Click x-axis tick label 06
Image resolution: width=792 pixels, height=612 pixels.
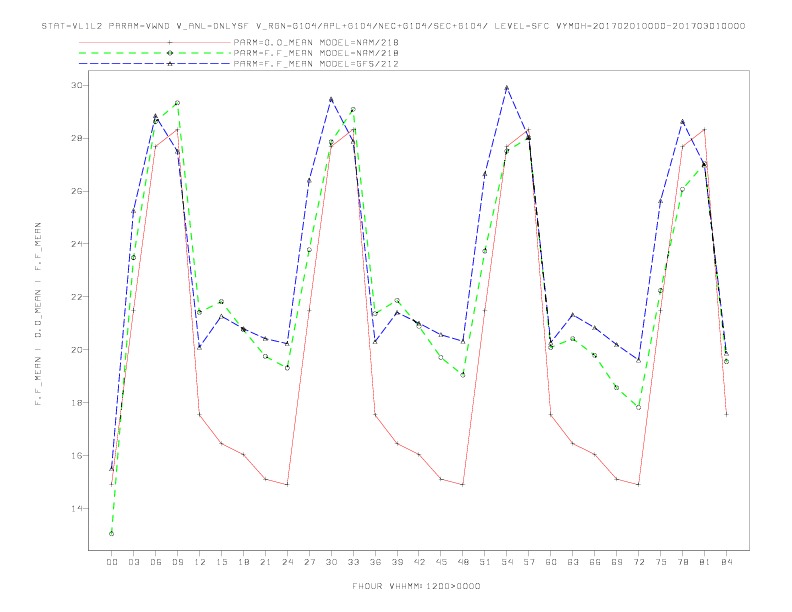156,562
